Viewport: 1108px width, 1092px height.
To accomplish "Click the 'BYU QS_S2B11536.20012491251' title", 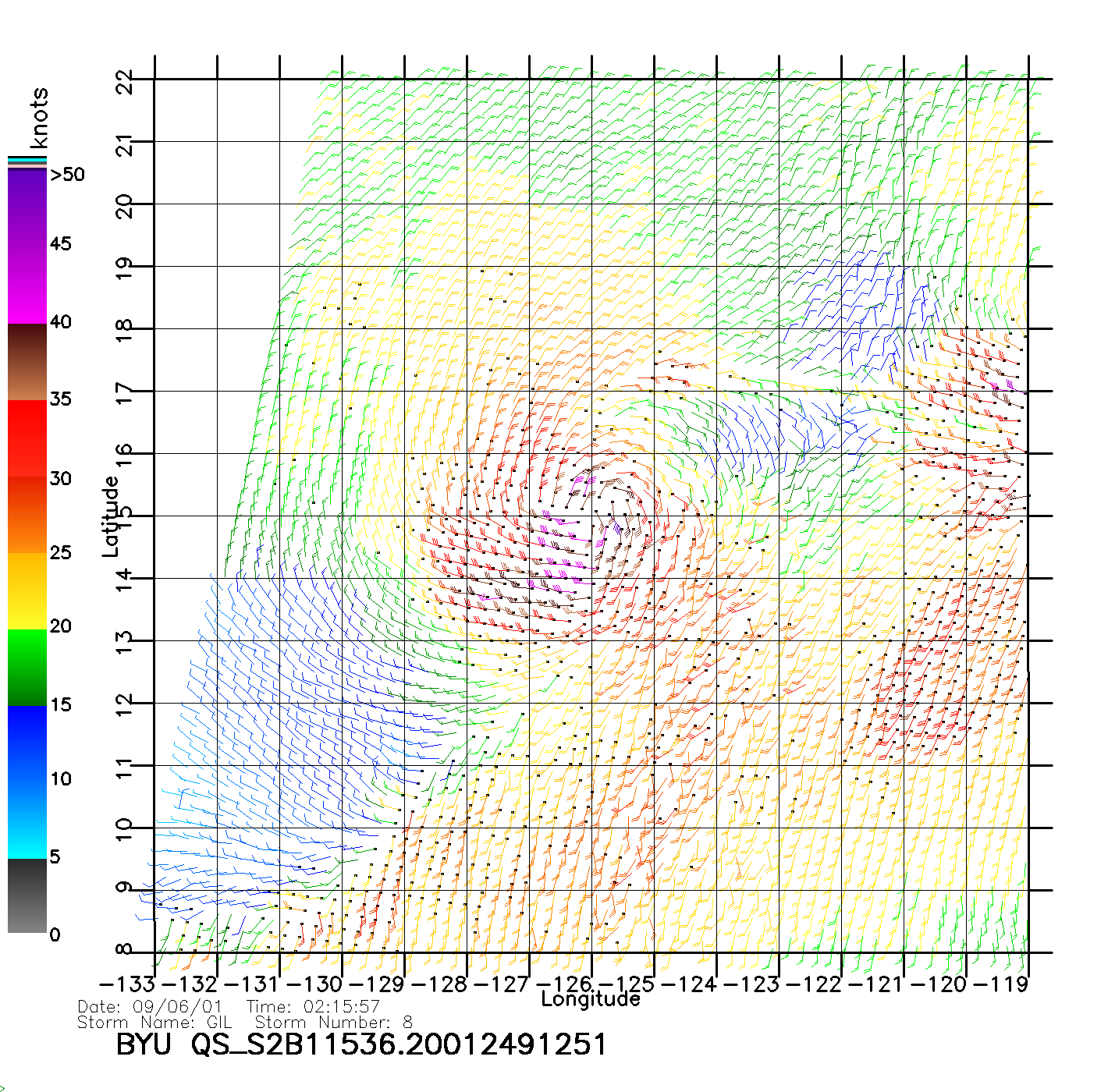I will click(360, 1044).
